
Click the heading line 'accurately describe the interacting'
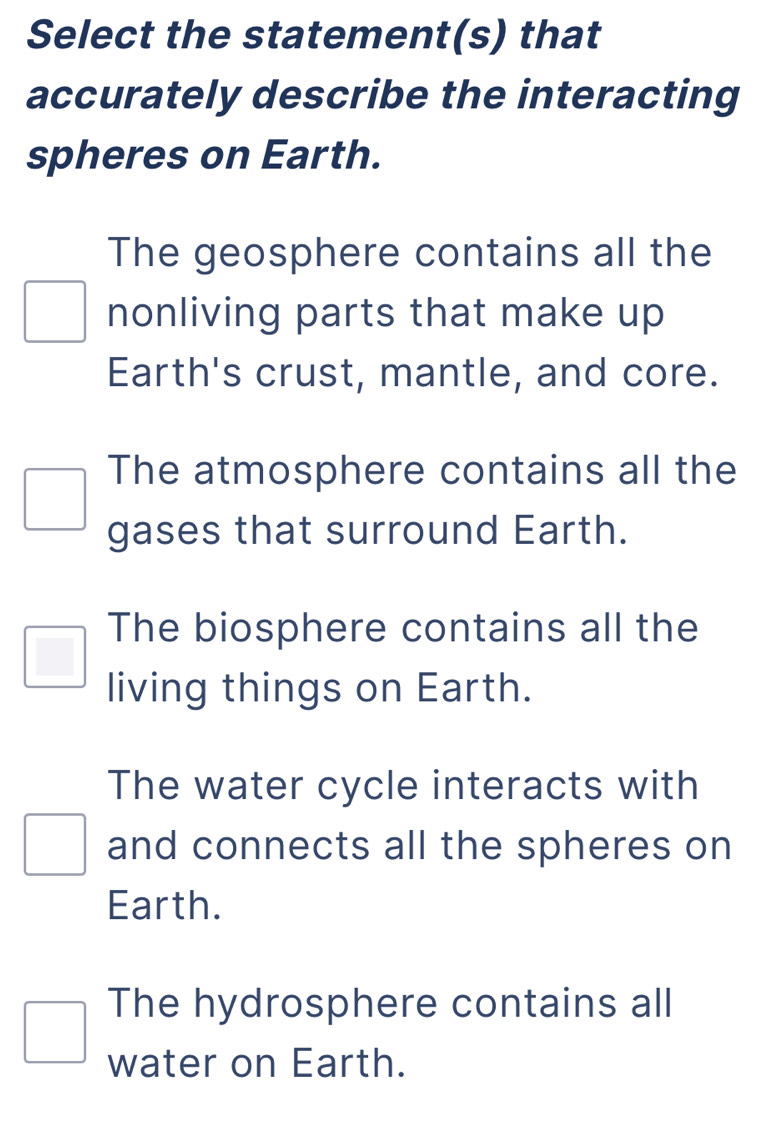point(384,96)
